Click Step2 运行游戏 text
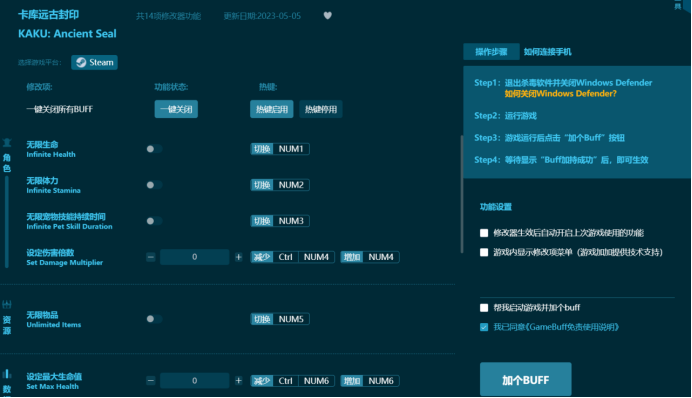The height and width of the screenshot is (398, 692). 505,116
